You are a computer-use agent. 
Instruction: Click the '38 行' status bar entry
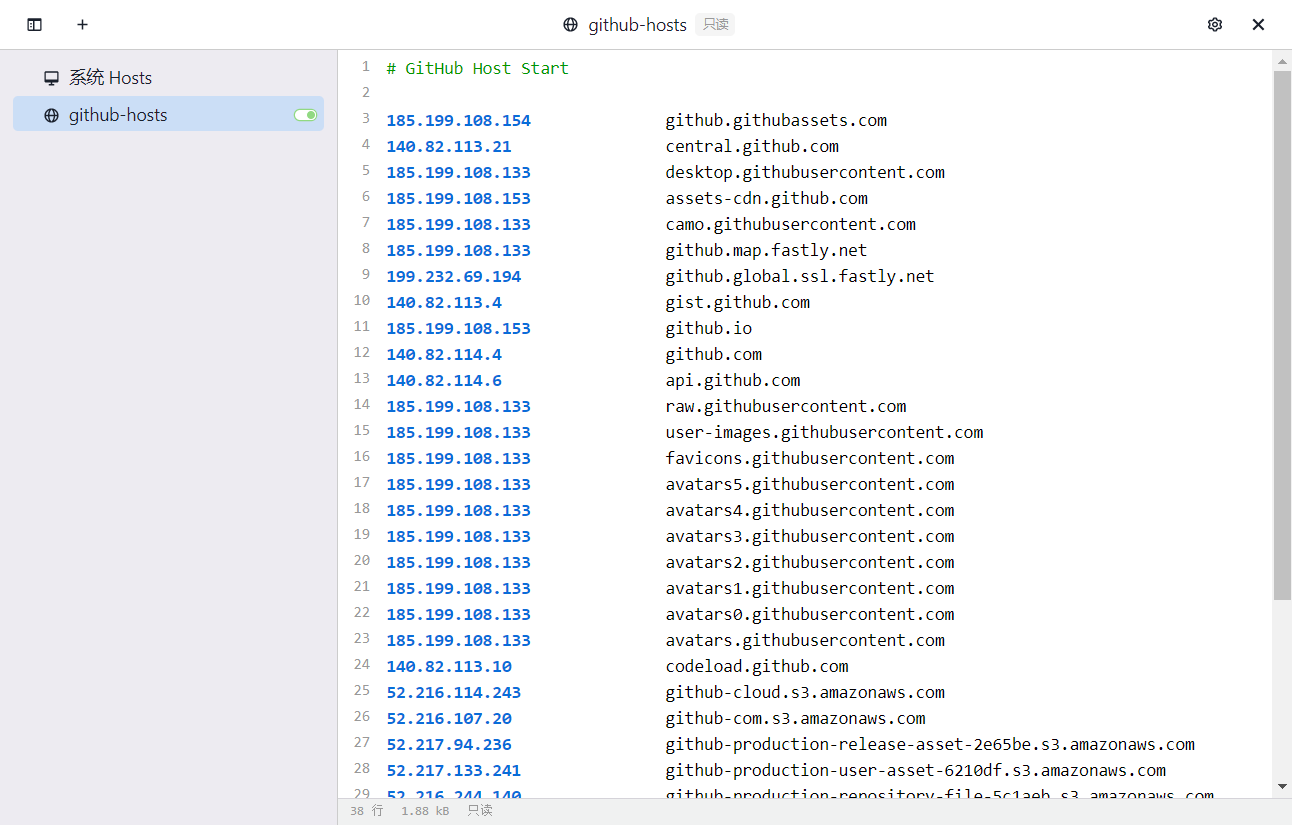[x=366, y=811]
